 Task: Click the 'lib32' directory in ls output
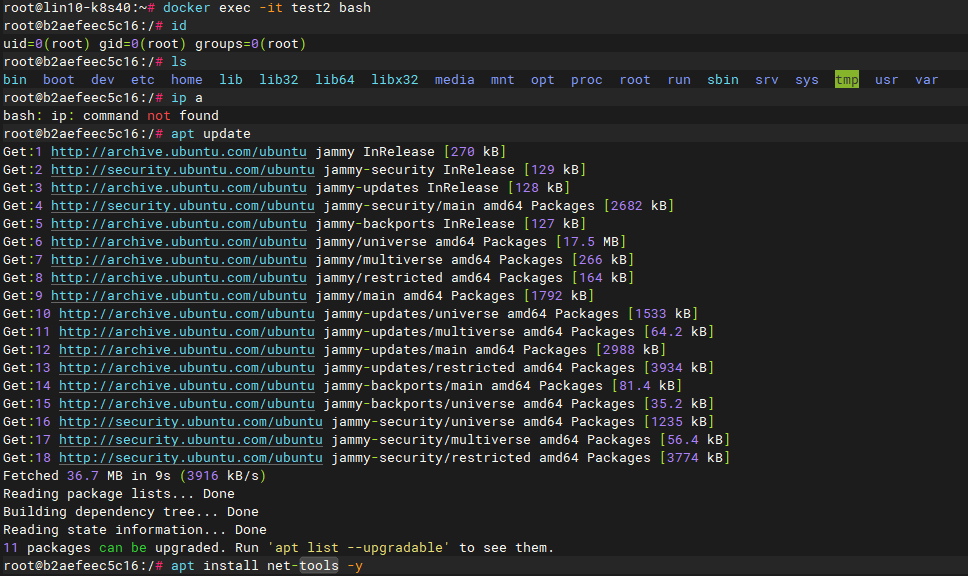pos(278,80)
